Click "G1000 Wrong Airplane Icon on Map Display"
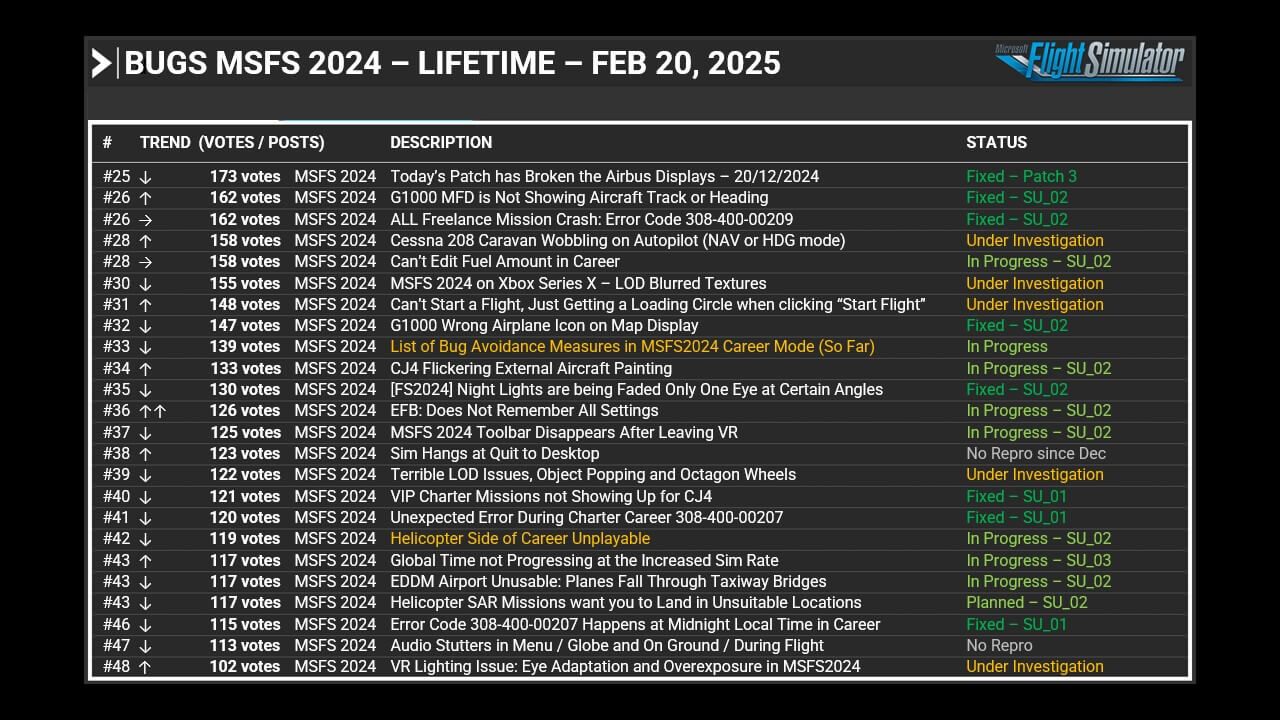 point(544,326)
